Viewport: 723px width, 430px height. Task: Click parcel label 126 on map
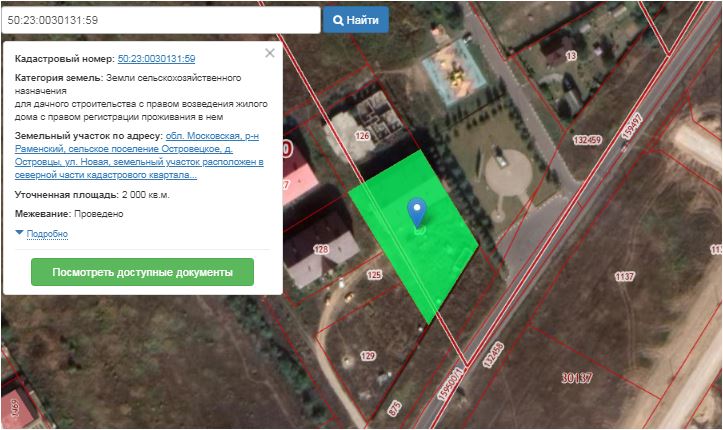point(362,136)
